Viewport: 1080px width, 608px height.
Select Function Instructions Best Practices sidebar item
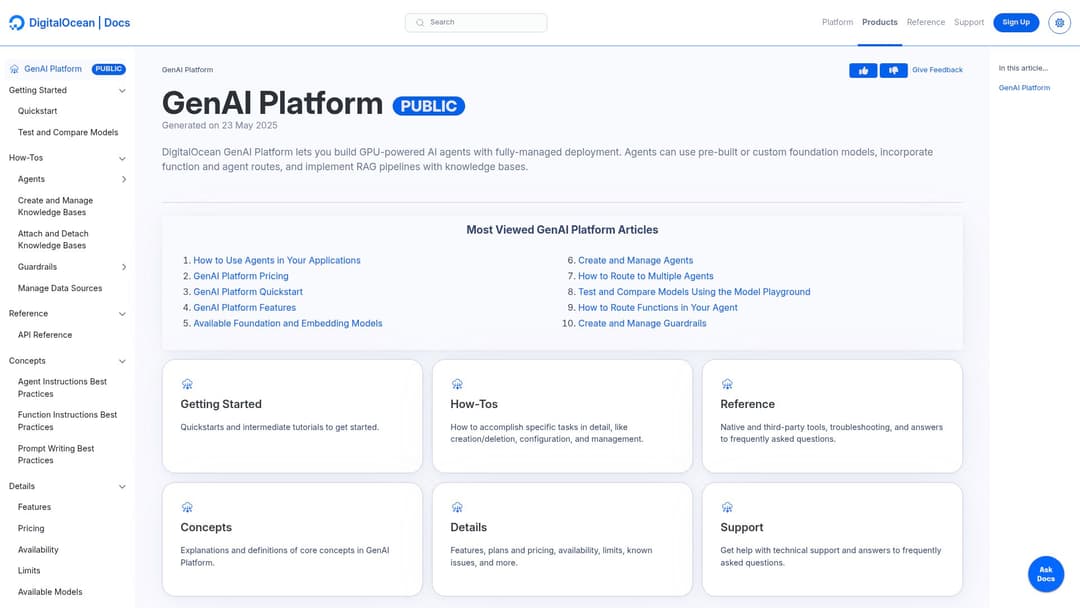click(68, 421)
